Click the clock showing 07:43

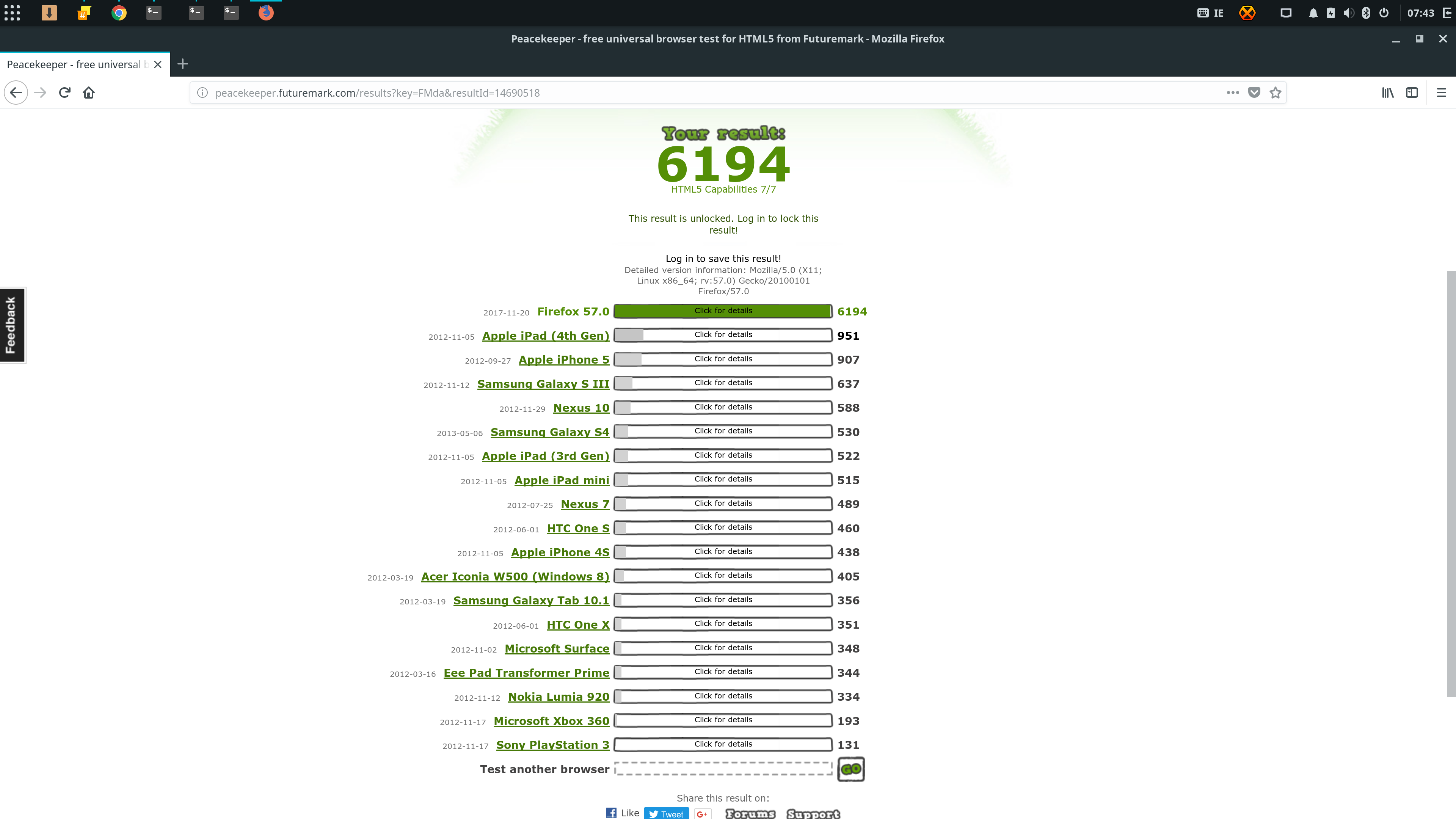[1420, 13]
